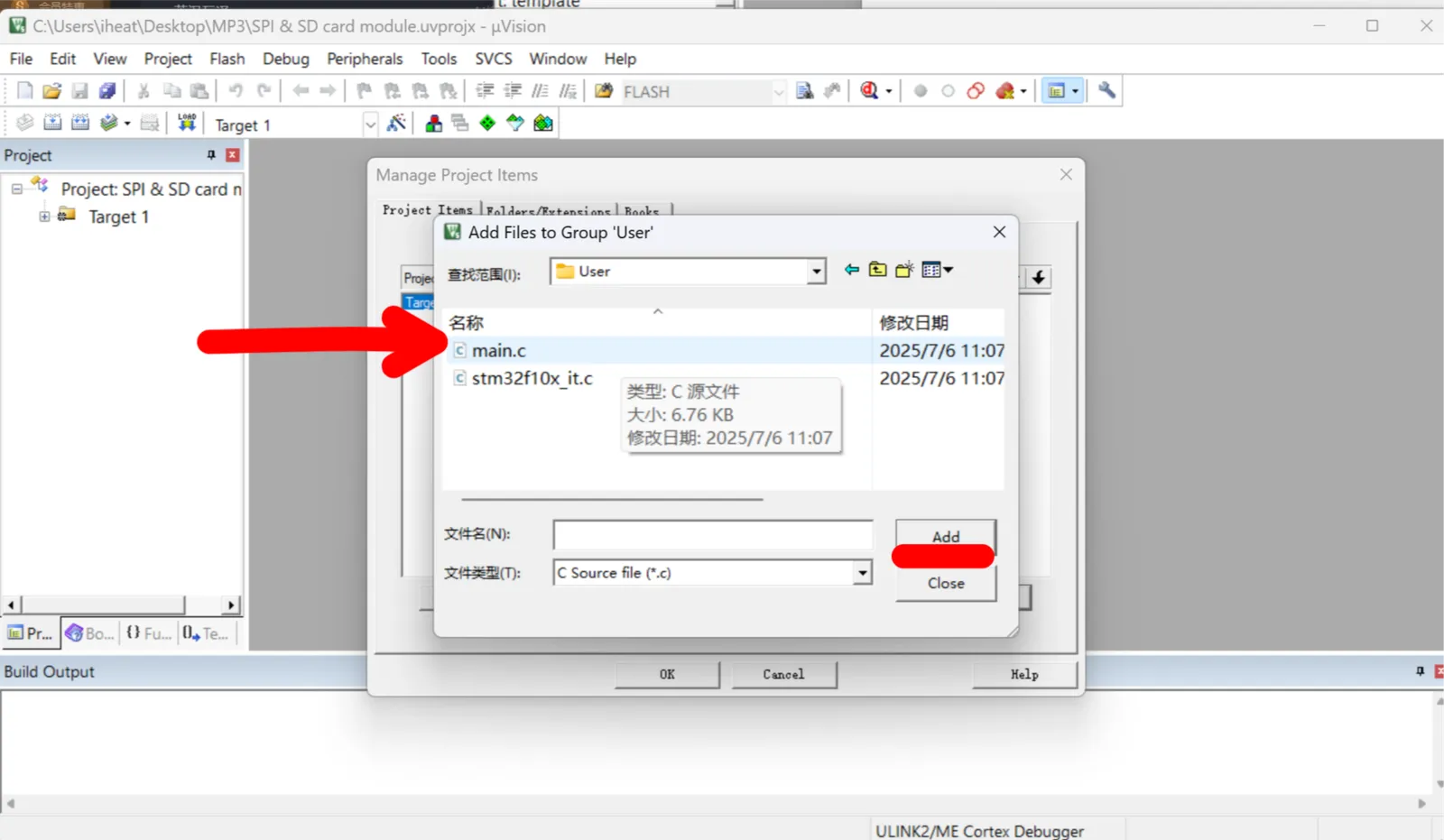Click Manage Run-Time Environment green diamond icon
Image resolution: width=1444 pixels, height=840 pixels.
(487, 123)
